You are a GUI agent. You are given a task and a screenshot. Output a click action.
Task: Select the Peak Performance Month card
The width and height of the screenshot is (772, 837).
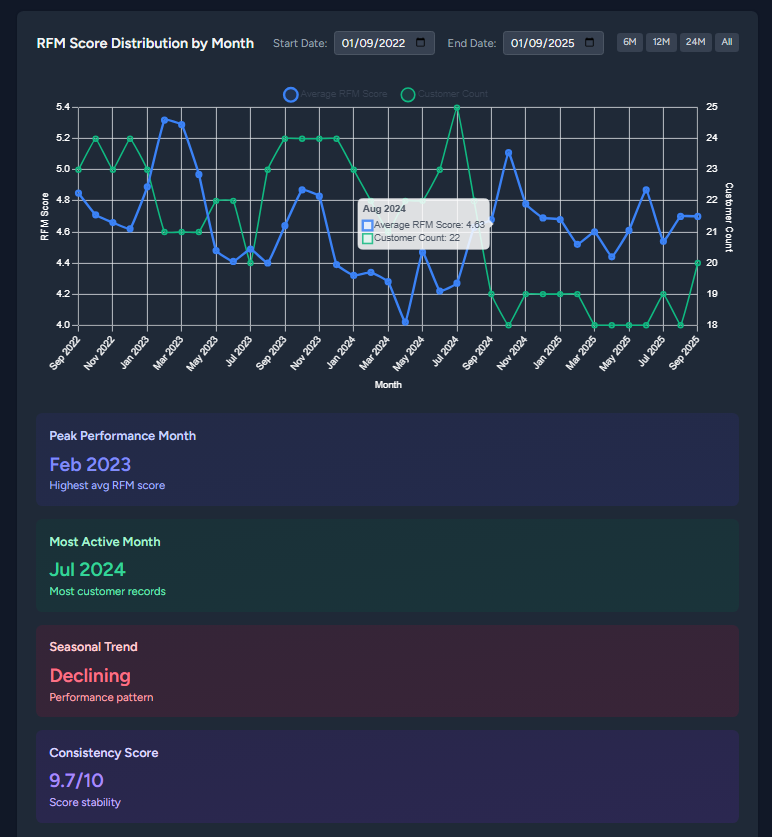[387, 460]
